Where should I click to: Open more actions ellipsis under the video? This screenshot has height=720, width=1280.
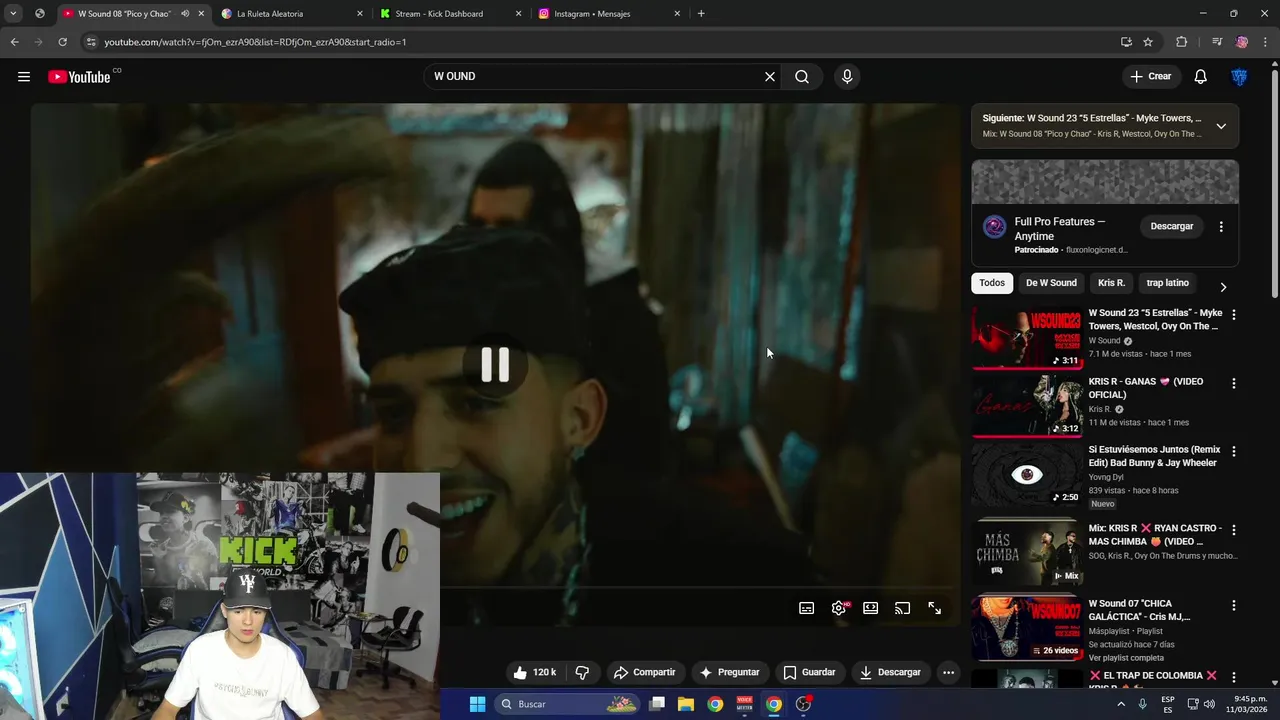(949, 673)
